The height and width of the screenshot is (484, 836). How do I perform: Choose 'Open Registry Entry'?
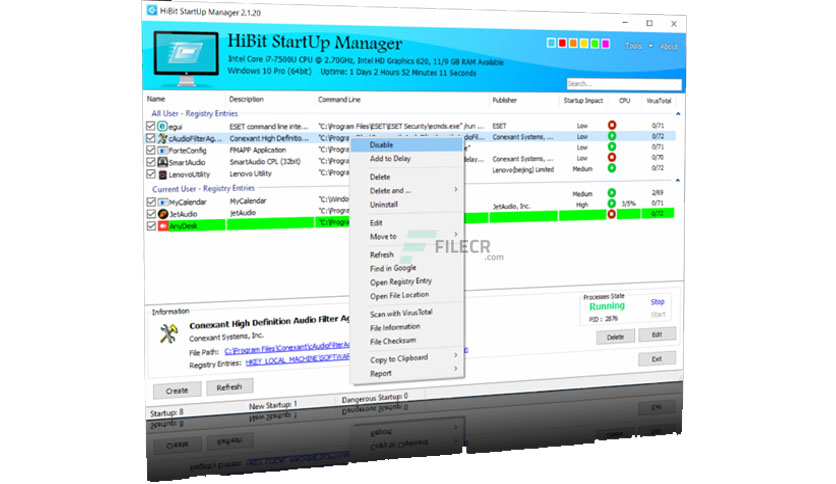point(408,281)
